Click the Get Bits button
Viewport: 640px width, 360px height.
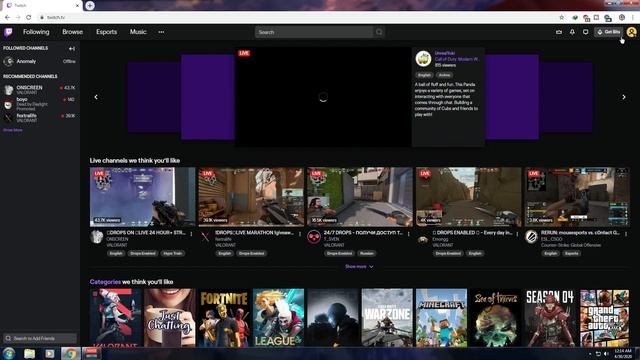click(x=609, y=32)
